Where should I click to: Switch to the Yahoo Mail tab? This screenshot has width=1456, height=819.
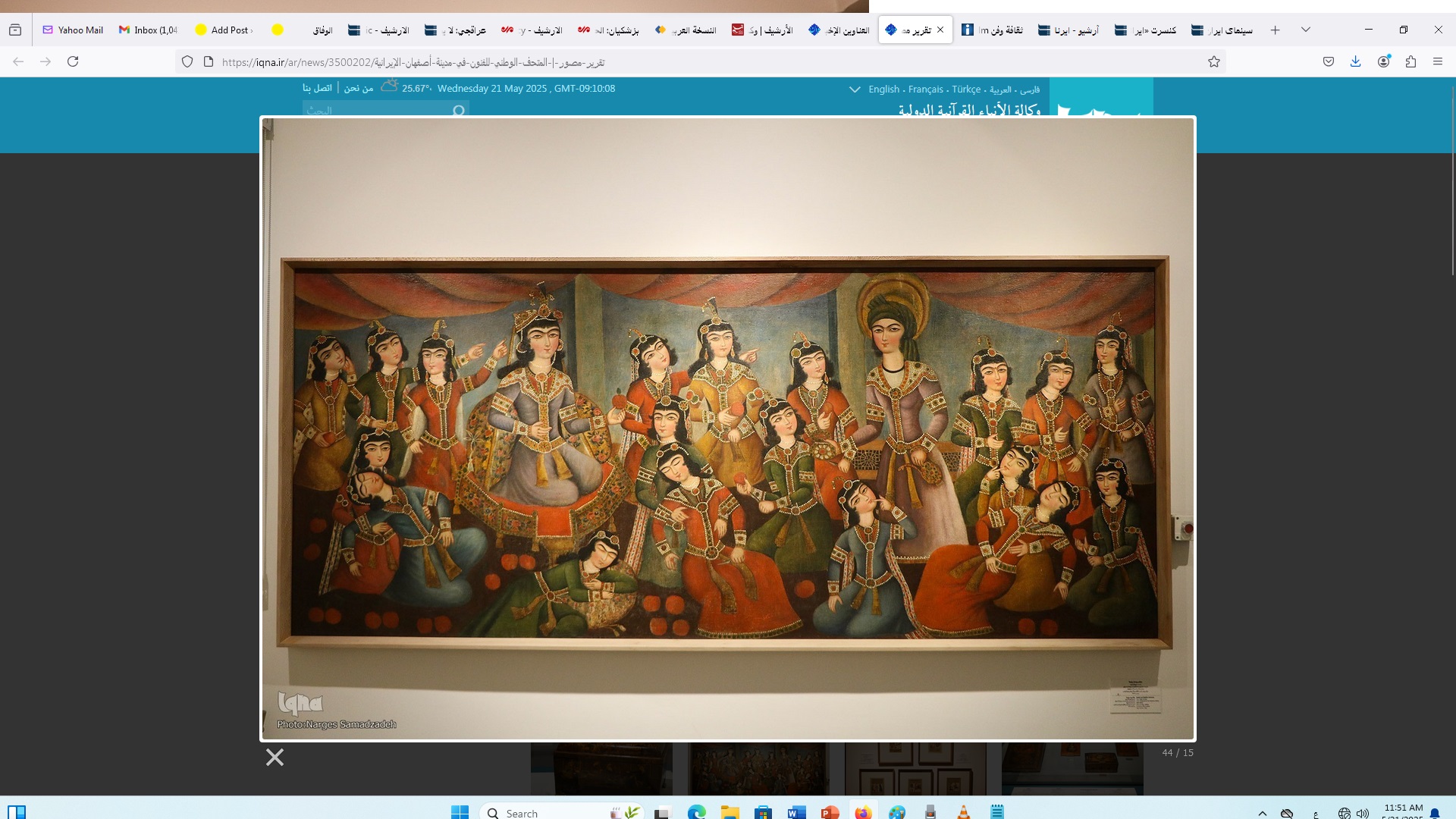tap(73, 30)
